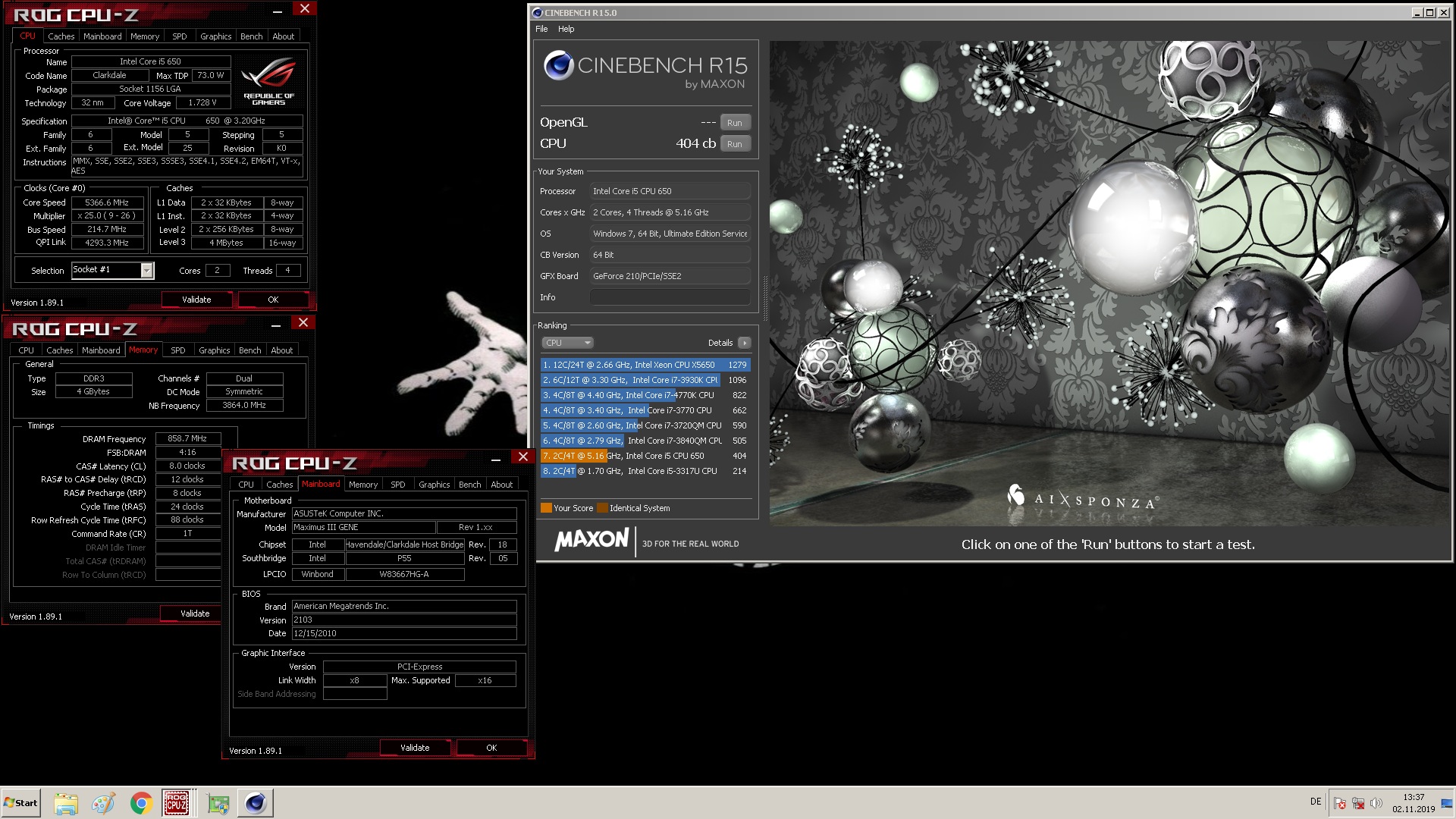Click the Model field Maximus III GENE
The width and height of the screenshot is (1456, 819).
pos(364,528)
